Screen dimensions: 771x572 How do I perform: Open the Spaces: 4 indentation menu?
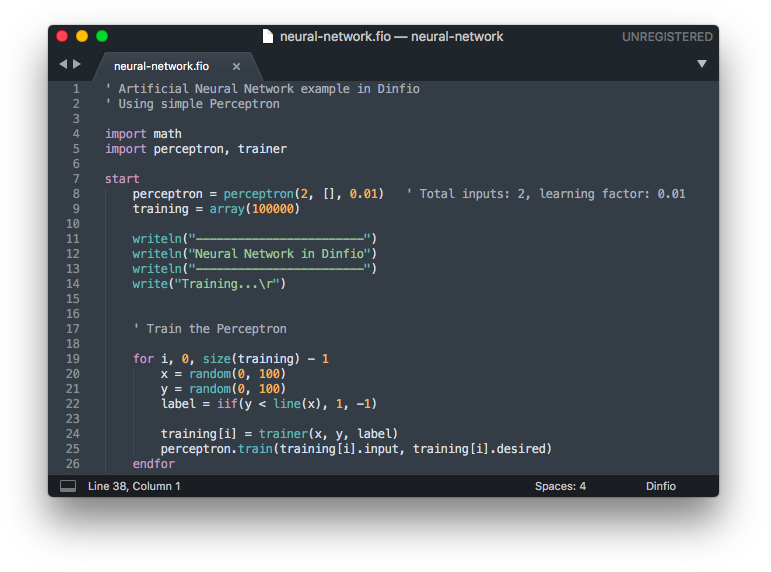coord(560,486)
